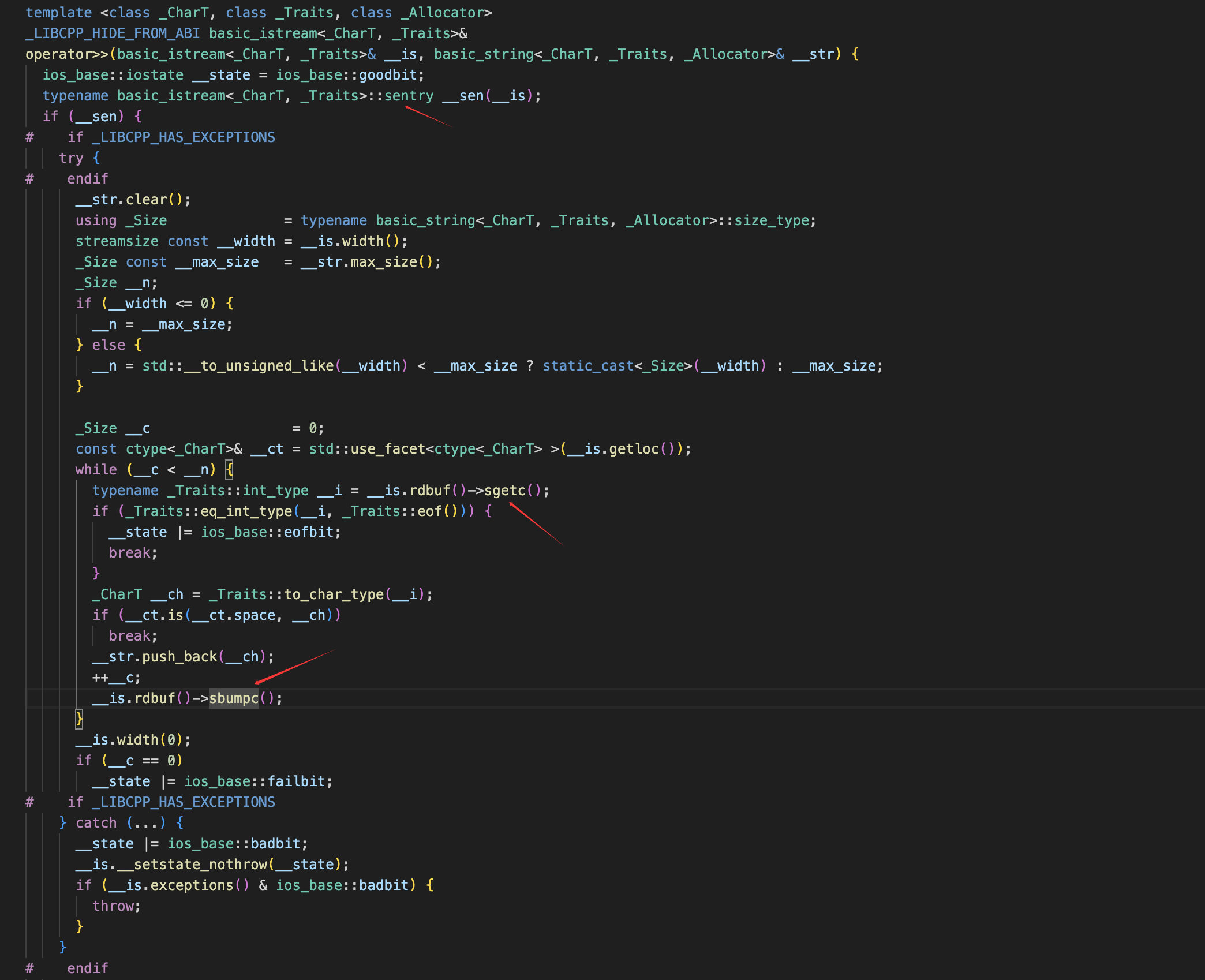Image resolution: width=1205 pixels, height=980 pixels.
Task: Click the highlighted opening brace after while condition
Action: tap(229, 470)
